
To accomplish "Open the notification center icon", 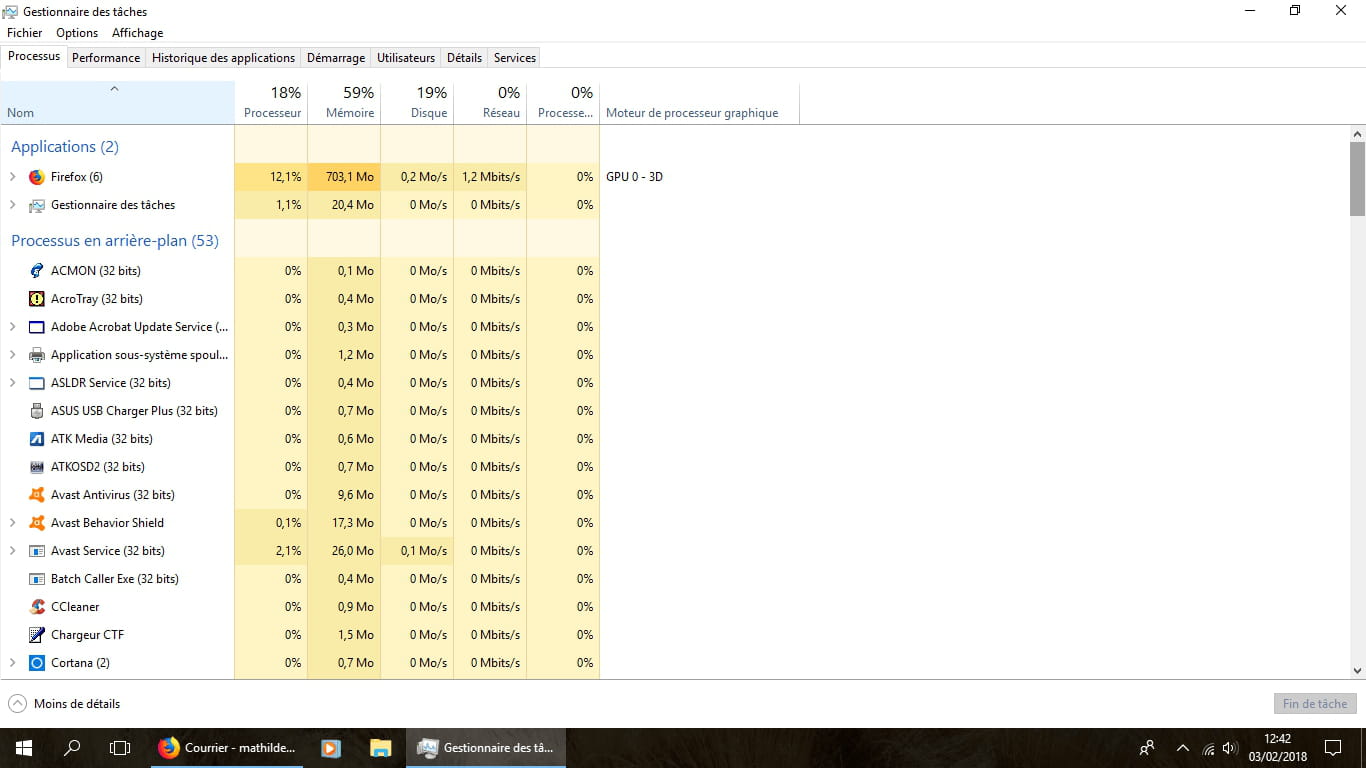I will pos(1332,748).
